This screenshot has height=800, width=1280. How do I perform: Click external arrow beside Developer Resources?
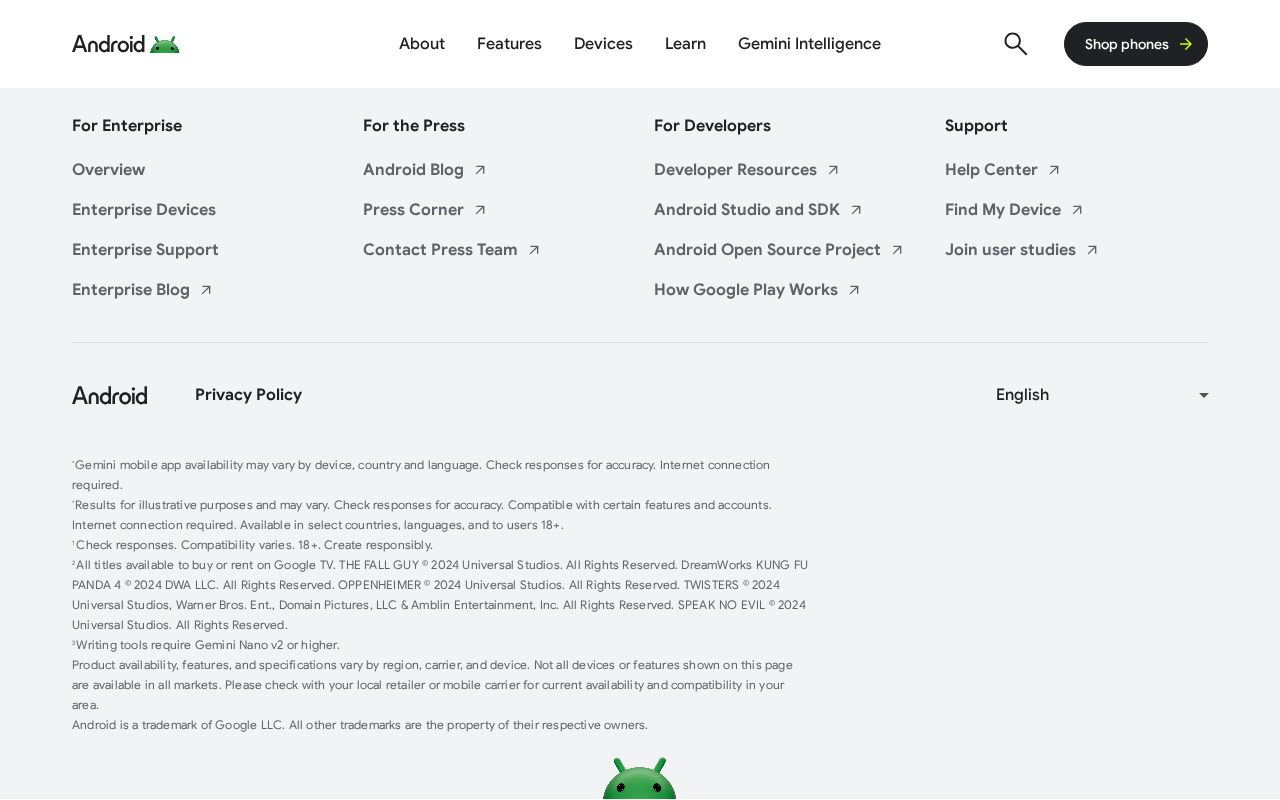click(x=833, y=170)
